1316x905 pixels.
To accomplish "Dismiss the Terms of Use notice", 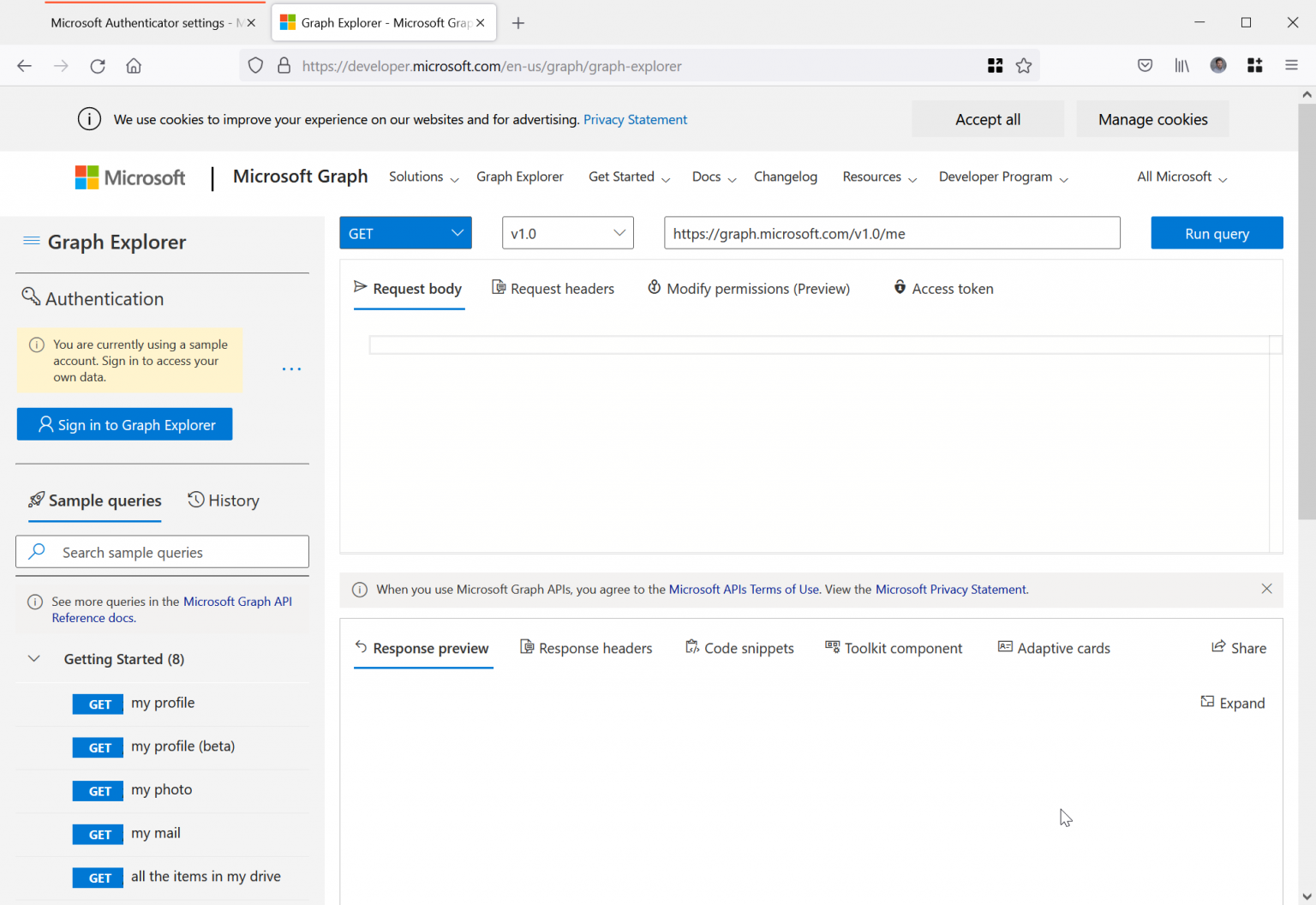I will pyautogui.click(x=1266, y=589).
